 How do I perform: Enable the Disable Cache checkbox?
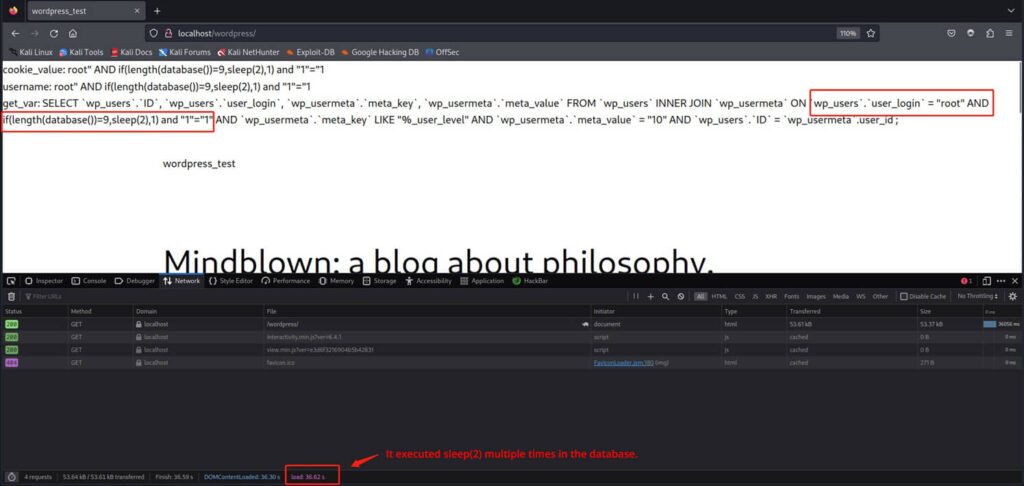point(904,297)
